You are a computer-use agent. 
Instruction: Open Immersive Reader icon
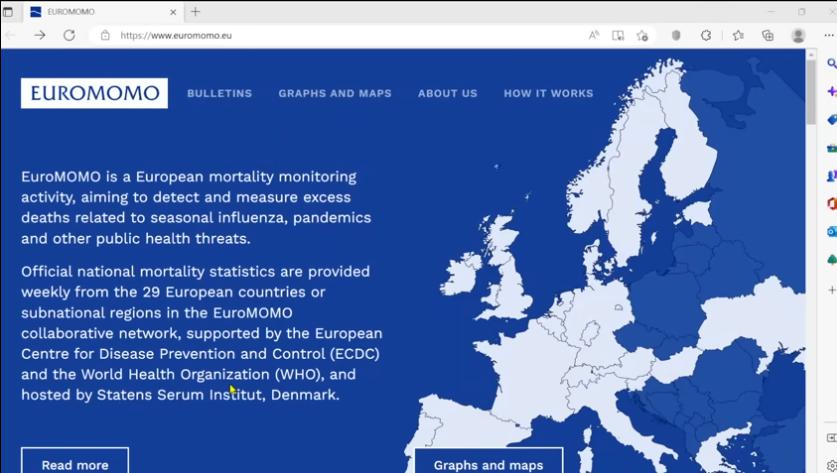click(x=618, y=35)
